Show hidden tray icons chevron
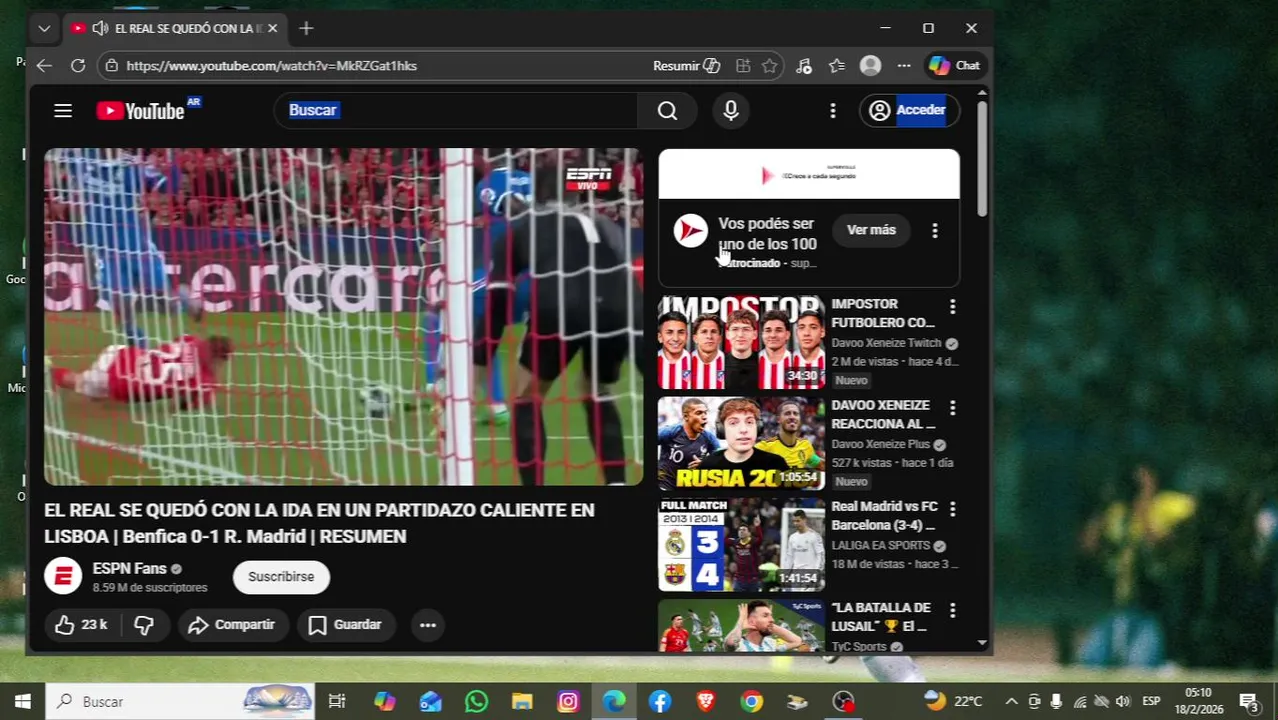Screen dimensions: 1278x720 pyautogui.click(x=1011, y=702)
